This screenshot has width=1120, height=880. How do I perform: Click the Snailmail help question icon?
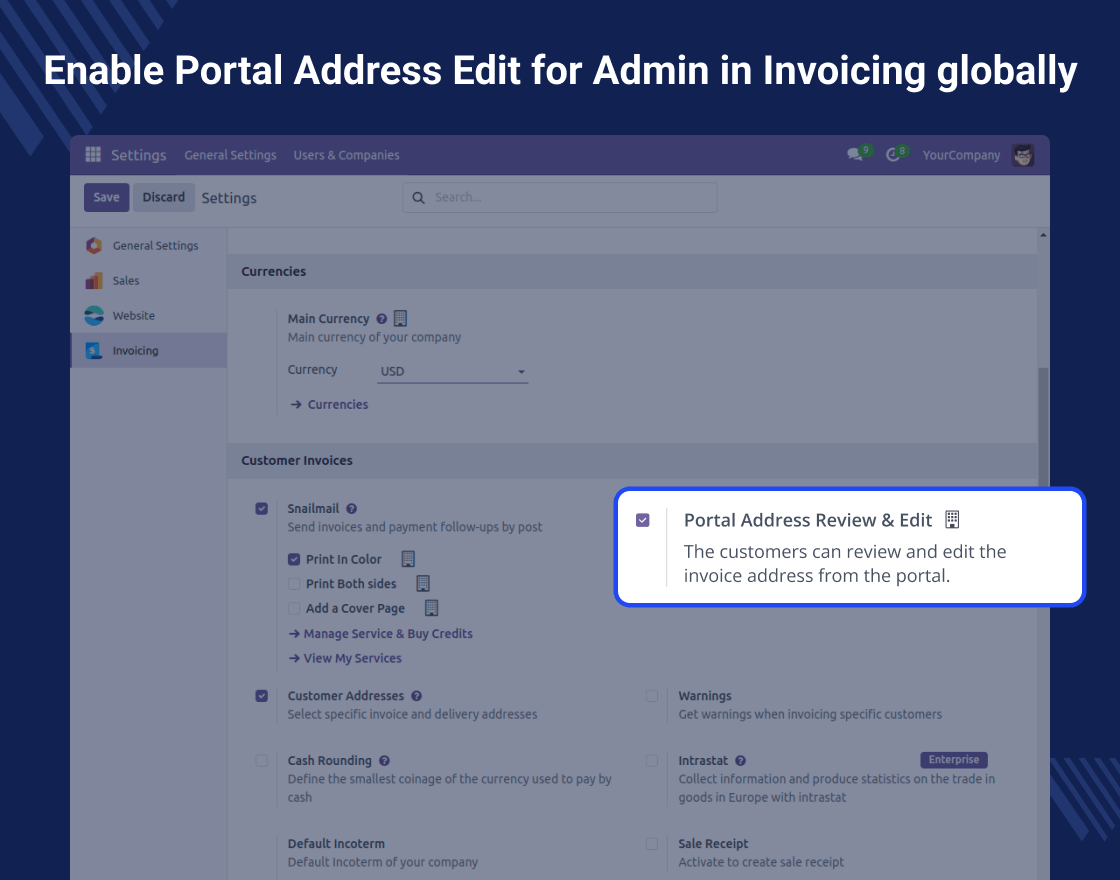[351, 509]
